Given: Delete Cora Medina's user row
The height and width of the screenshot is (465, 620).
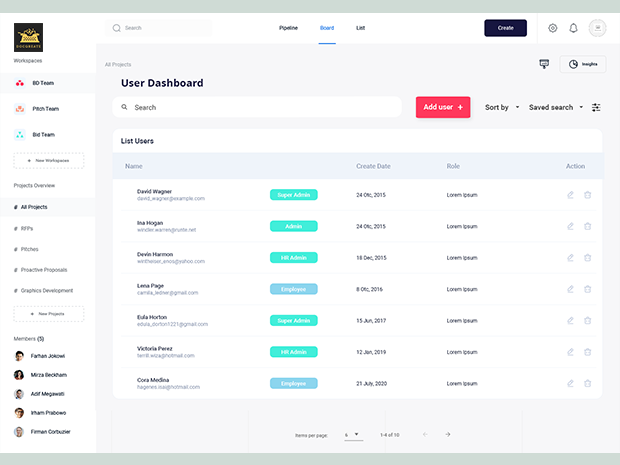Looking at the screenshot, I should coord(588,384).
